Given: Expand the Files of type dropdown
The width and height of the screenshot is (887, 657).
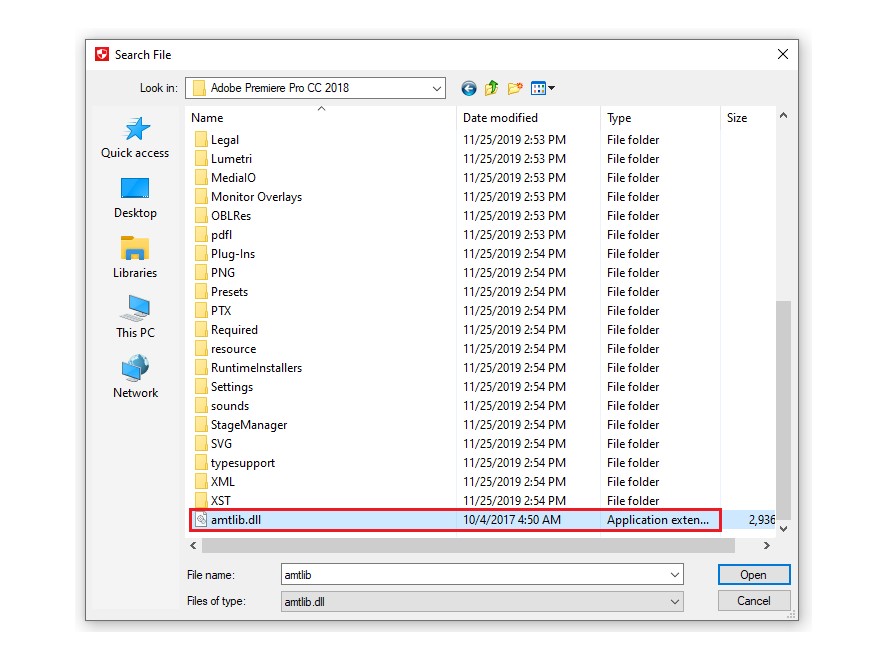Looking at the screenshot, I should (x=675, y=601).
